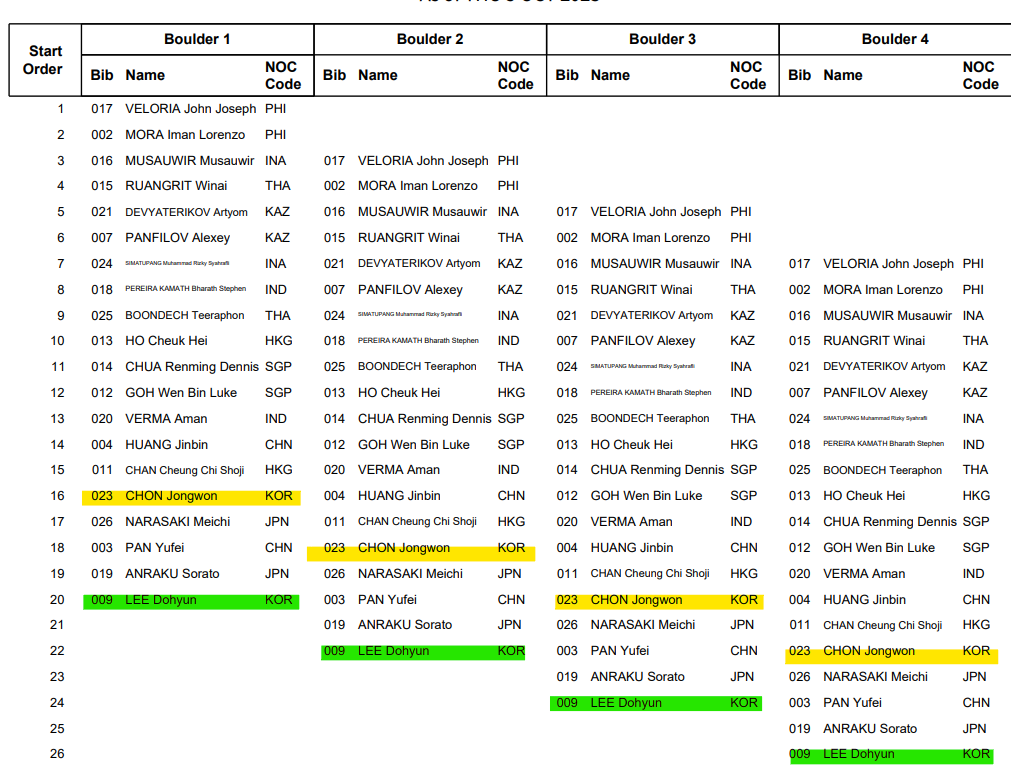Click CHUA Renming Dennis in Boulder 1 column
This screenshot has width=1011, height=767.
click(191, 367)
